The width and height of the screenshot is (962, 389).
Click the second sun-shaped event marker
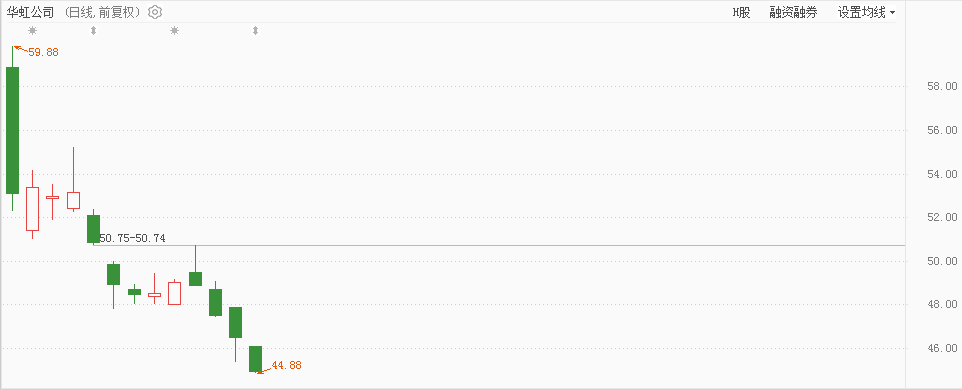tap(174, 31)
